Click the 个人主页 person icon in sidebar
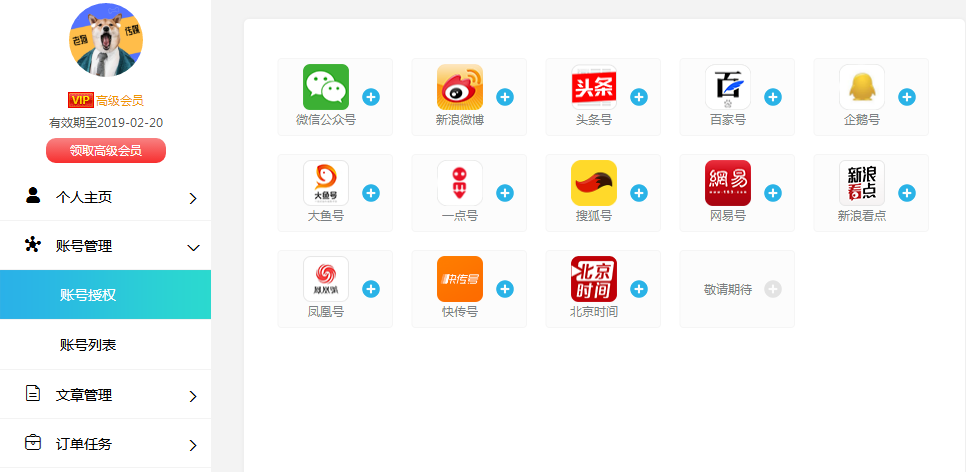 tap(33, 195)
